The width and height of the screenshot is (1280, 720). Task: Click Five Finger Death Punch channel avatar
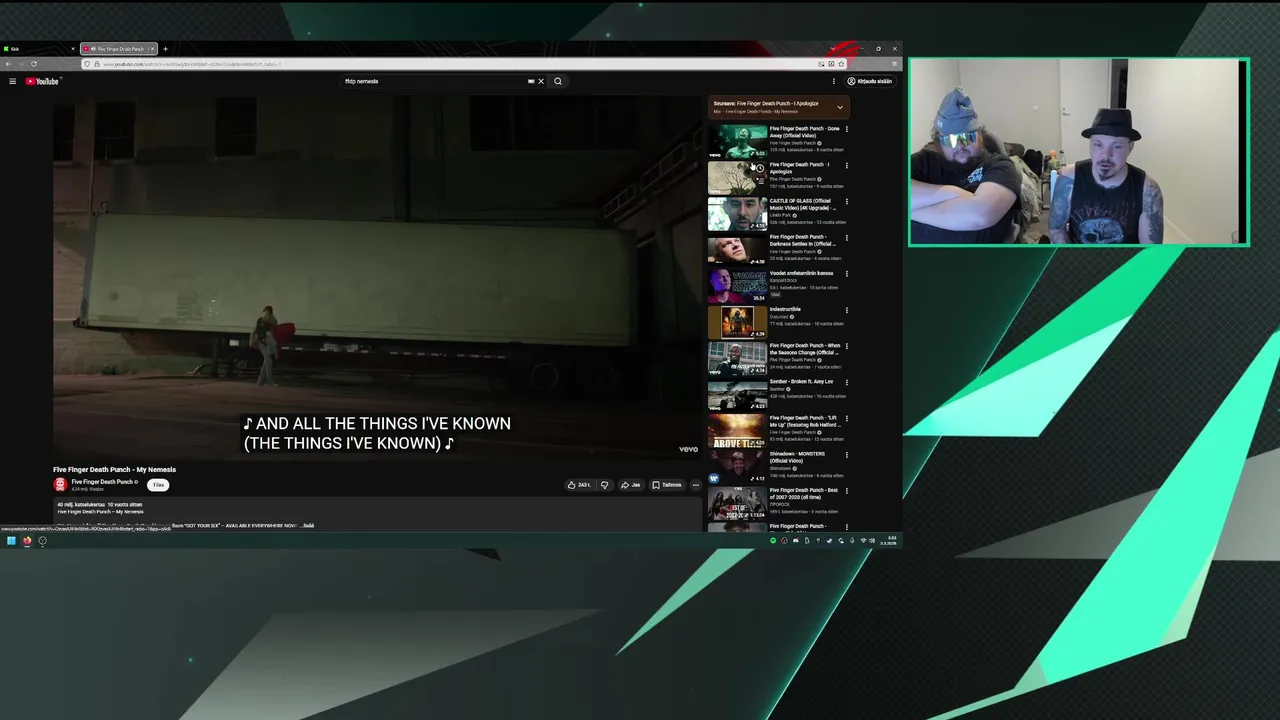coord(60,485)
